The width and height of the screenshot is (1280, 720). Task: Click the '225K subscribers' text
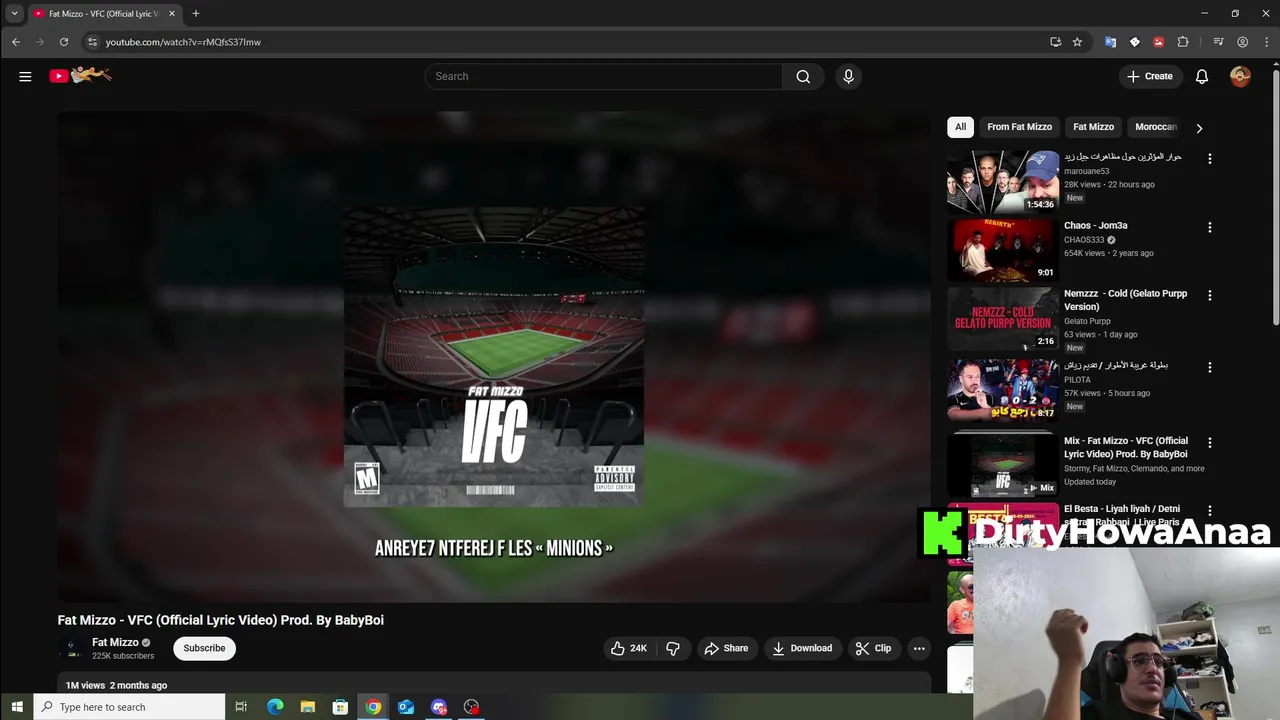tap(123, 656)
